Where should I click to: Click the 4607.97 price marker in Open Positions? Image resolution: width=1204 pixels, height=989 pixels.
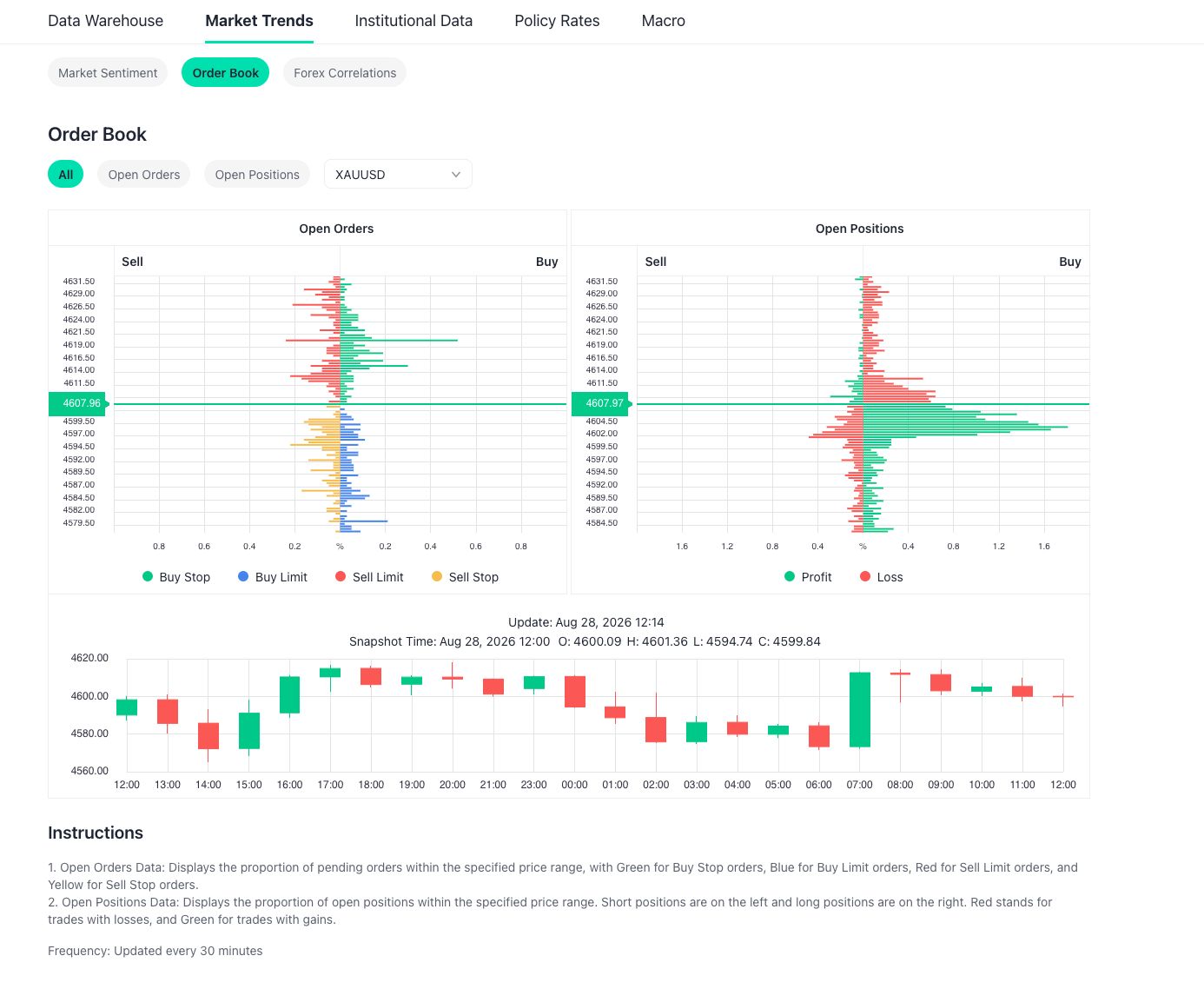(602, 403)
